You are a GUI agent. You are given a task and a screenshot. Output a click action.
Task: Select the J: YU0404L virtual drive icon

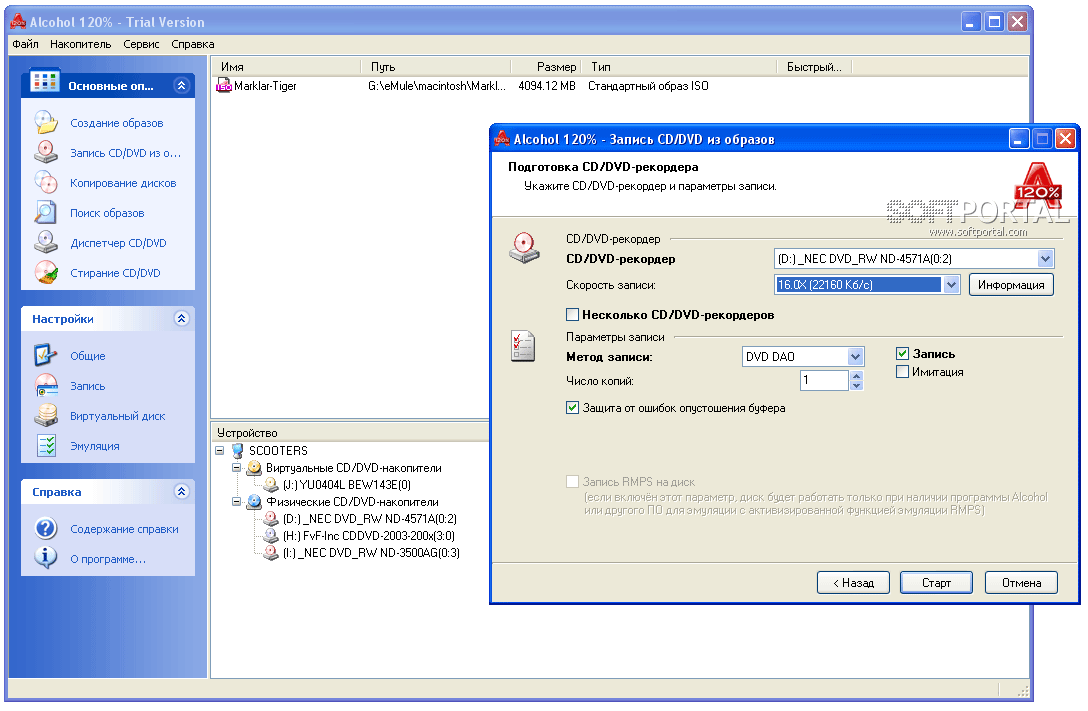271,484
